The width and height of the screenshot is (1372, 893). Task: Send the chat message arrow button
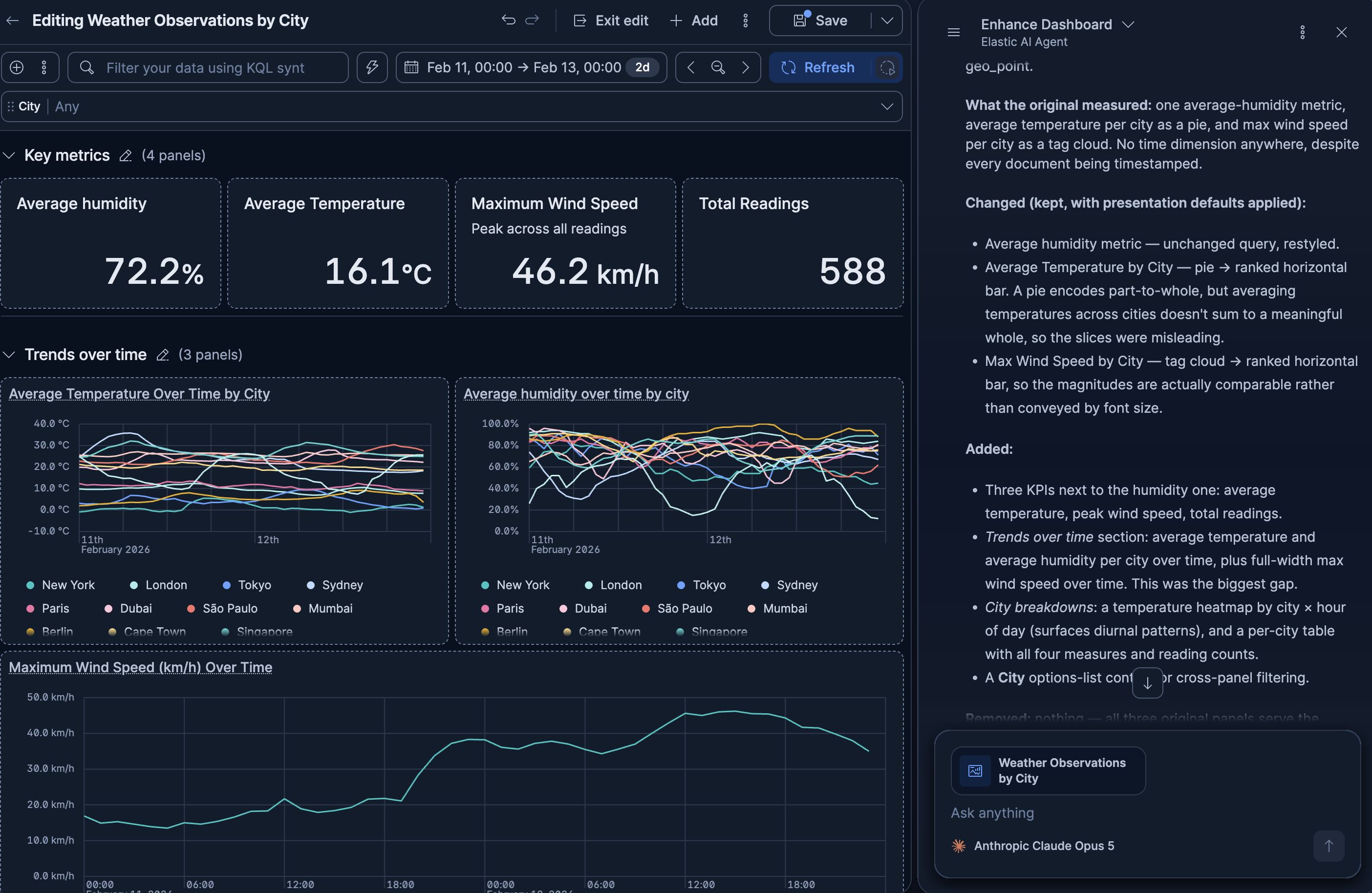click(x=1329, y=846)
